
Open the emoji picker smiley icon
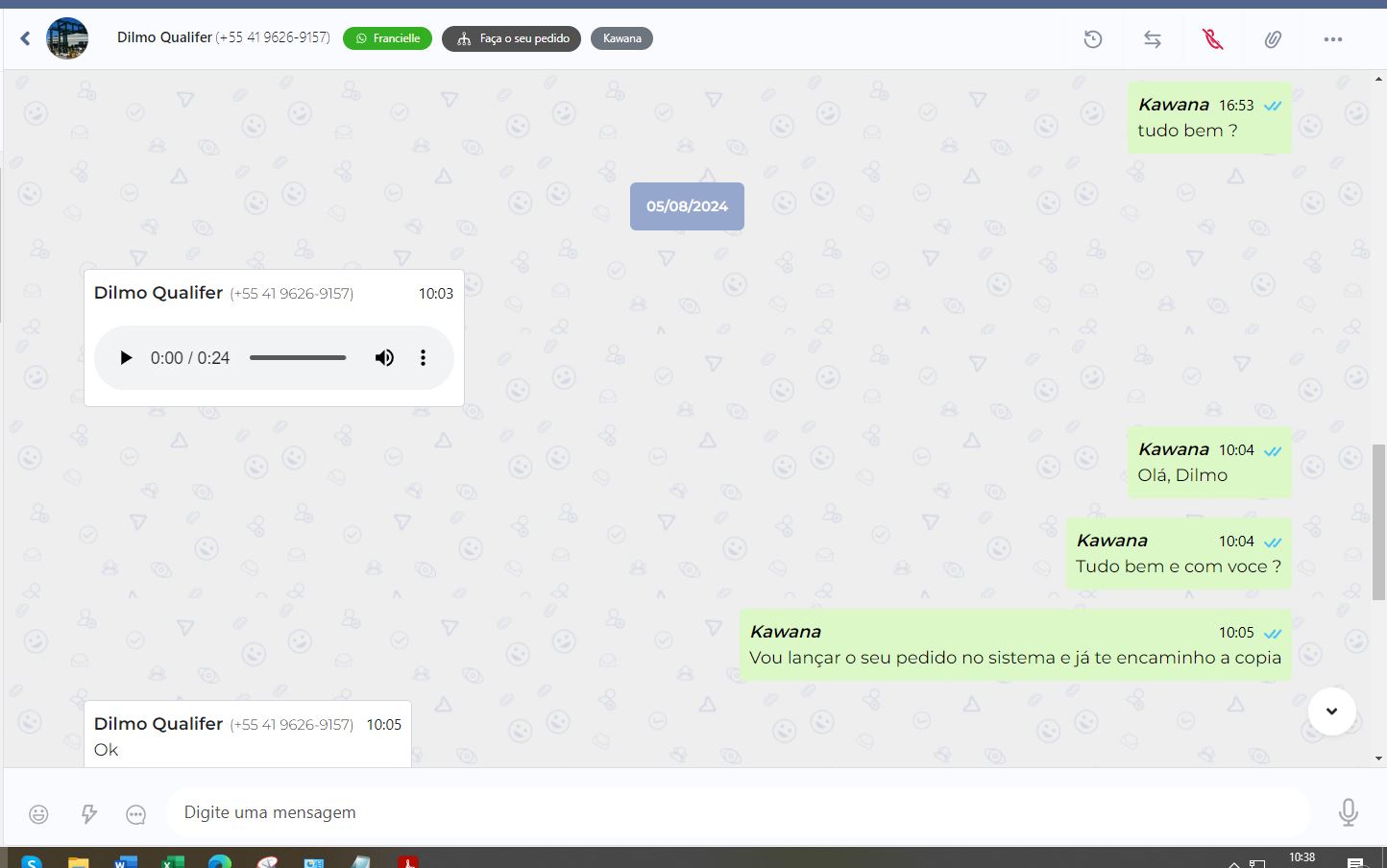coord(38,814)
